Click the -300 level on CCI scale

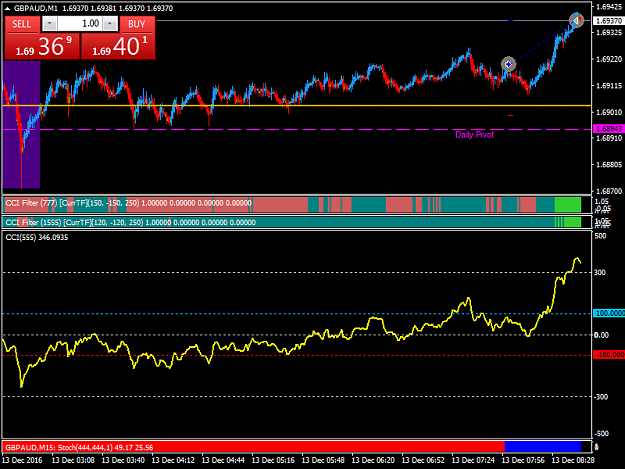click(601, 397)
